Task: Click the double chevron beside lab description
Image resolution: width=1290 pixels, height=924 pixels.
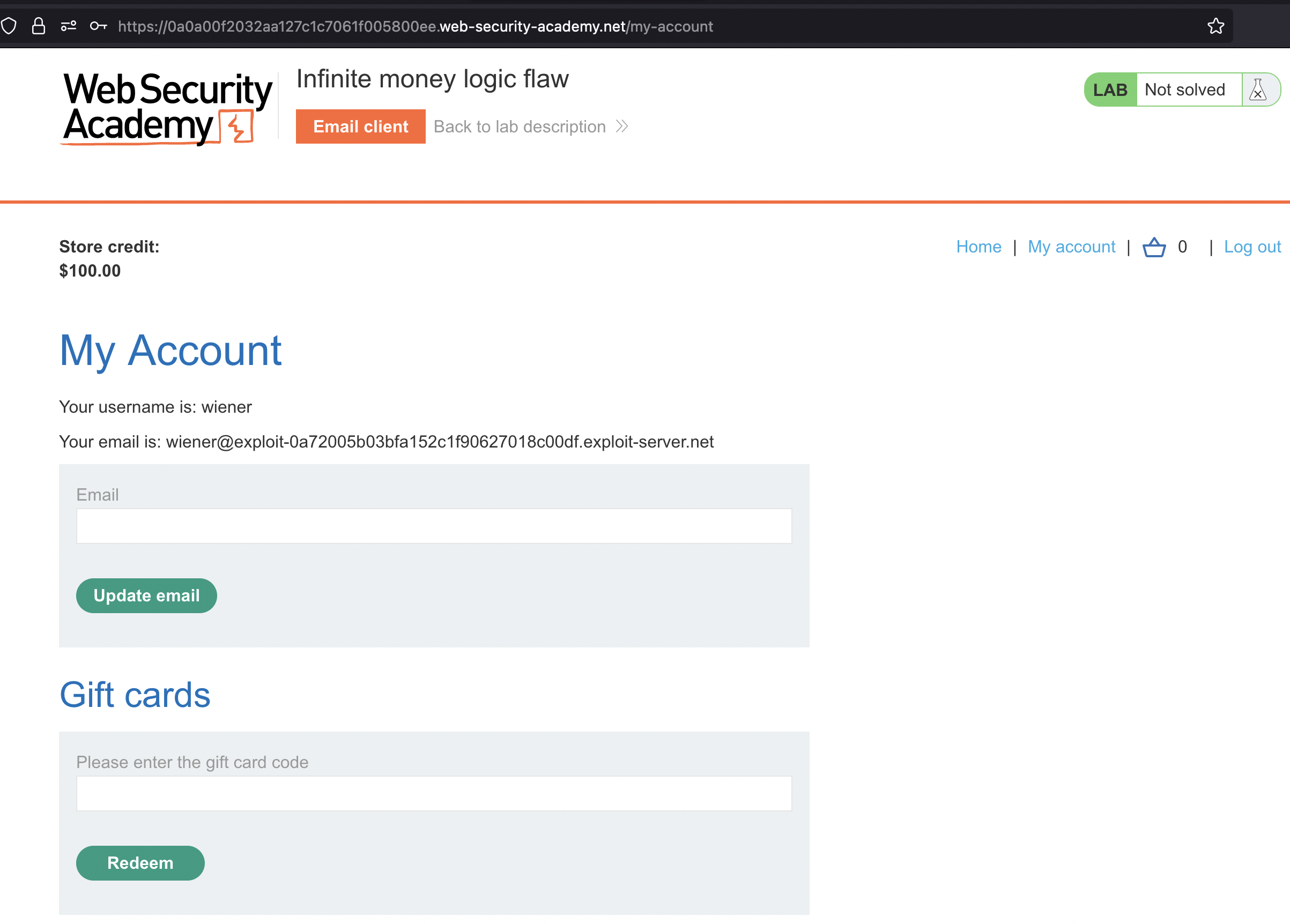Action: [622, 126]
